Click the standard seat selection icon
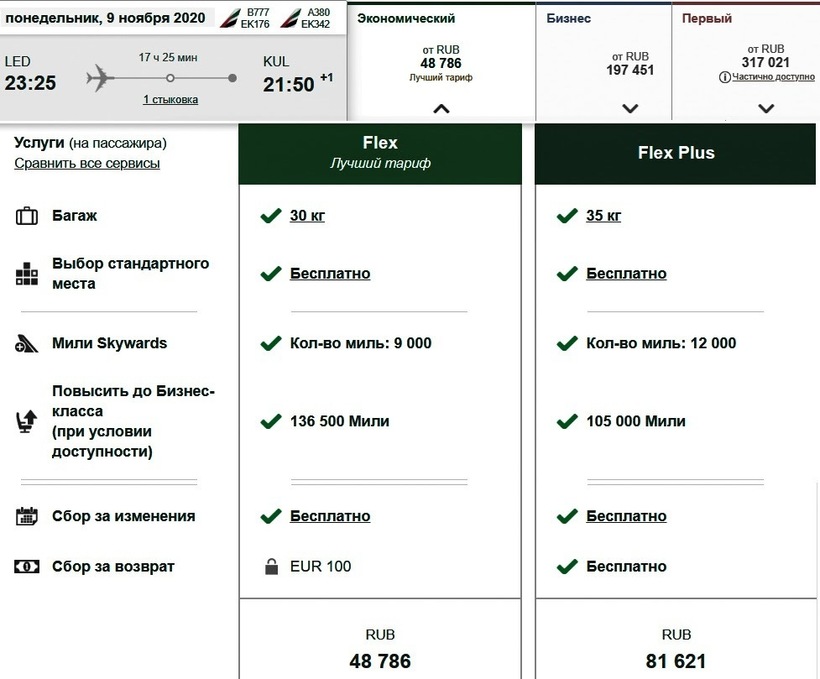Viewport: 820px width, 679px height. (27, 274)
